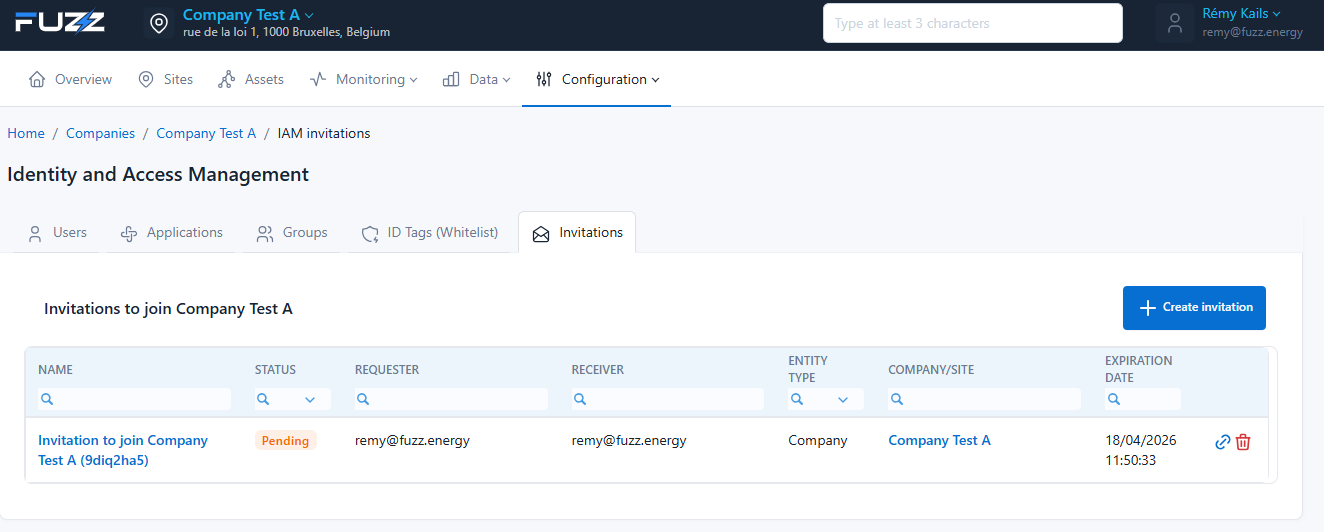Click the Data bar chart icon
Image resolution: width=1324 pixels, height=532 pixels.
[451, 79]
